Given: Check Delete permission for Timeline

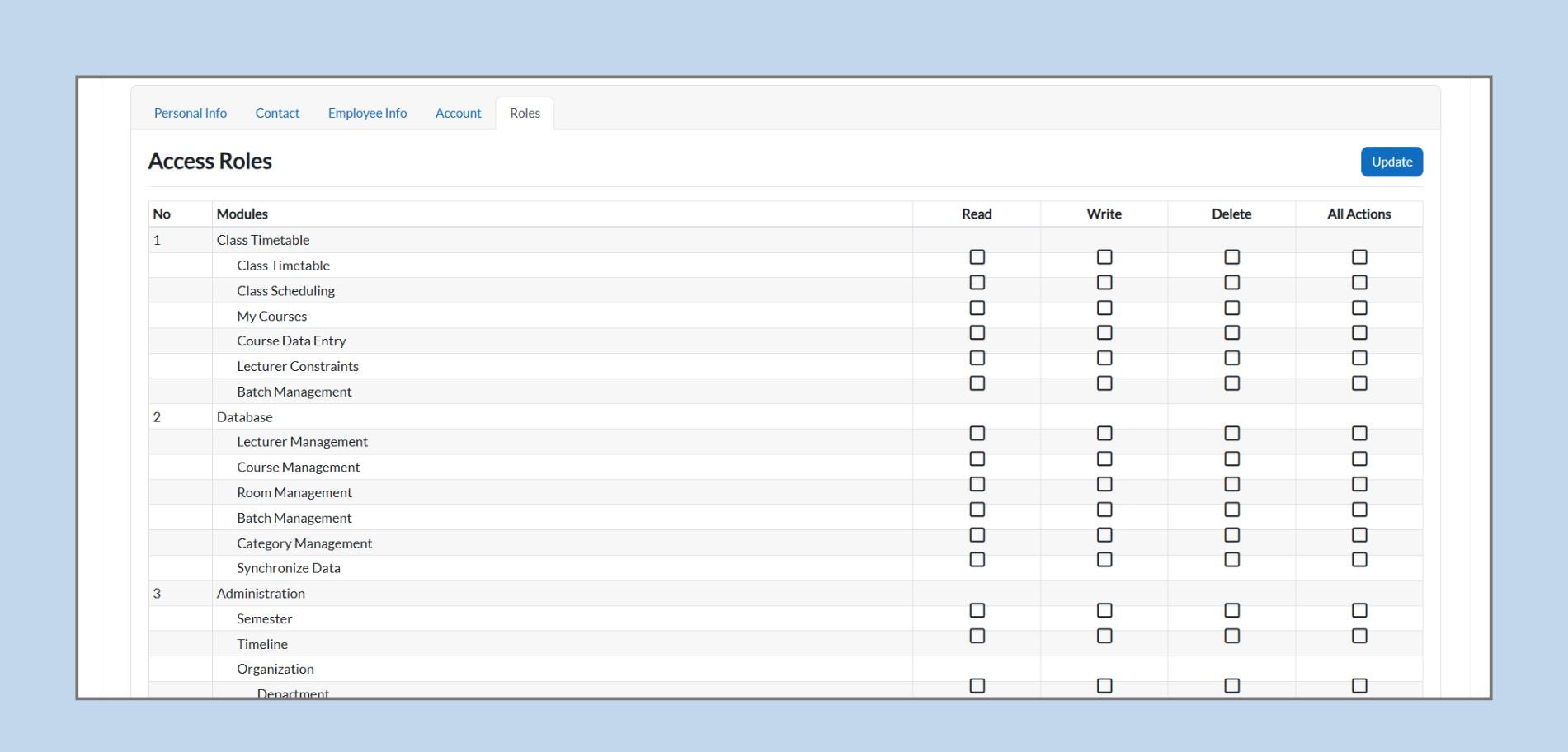Looking at the screenshot, I should click(x=1231, y=637).
